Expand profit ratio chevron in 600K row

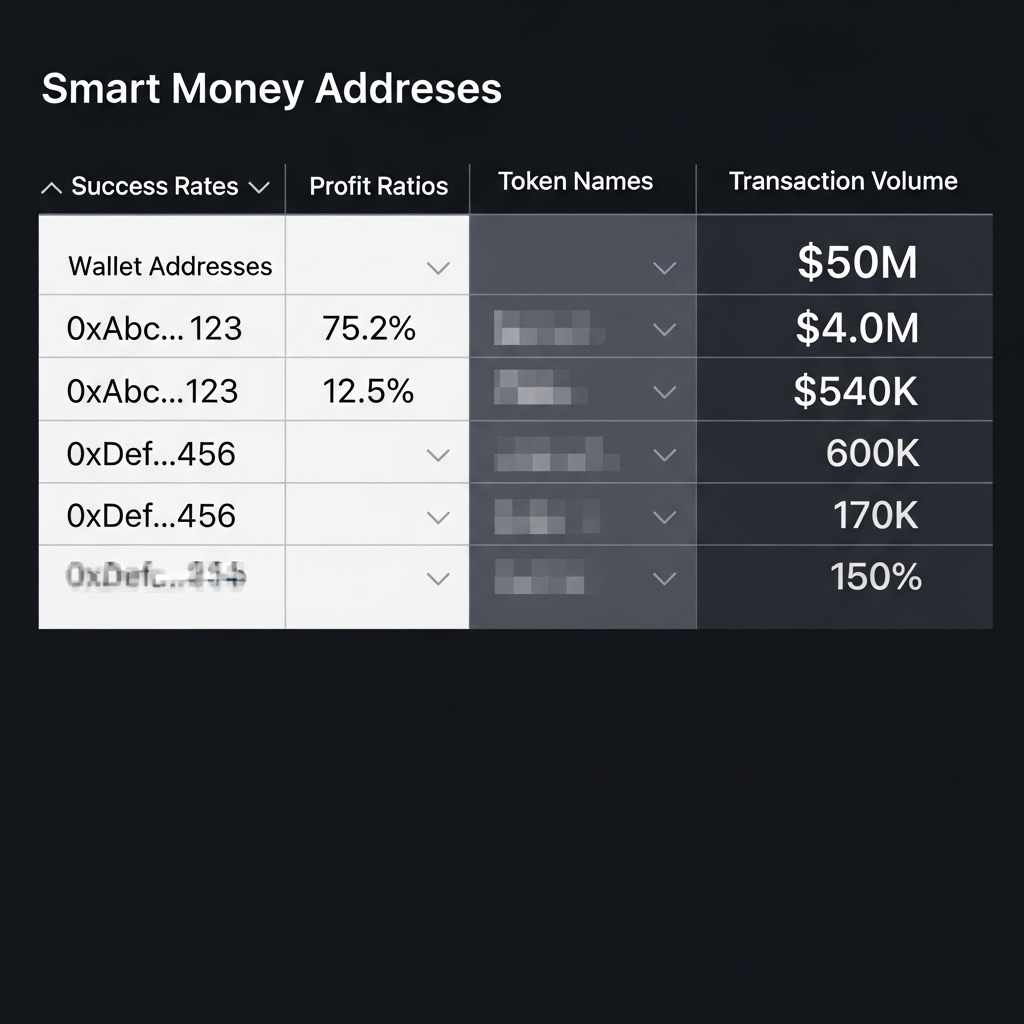coord(438,455)
